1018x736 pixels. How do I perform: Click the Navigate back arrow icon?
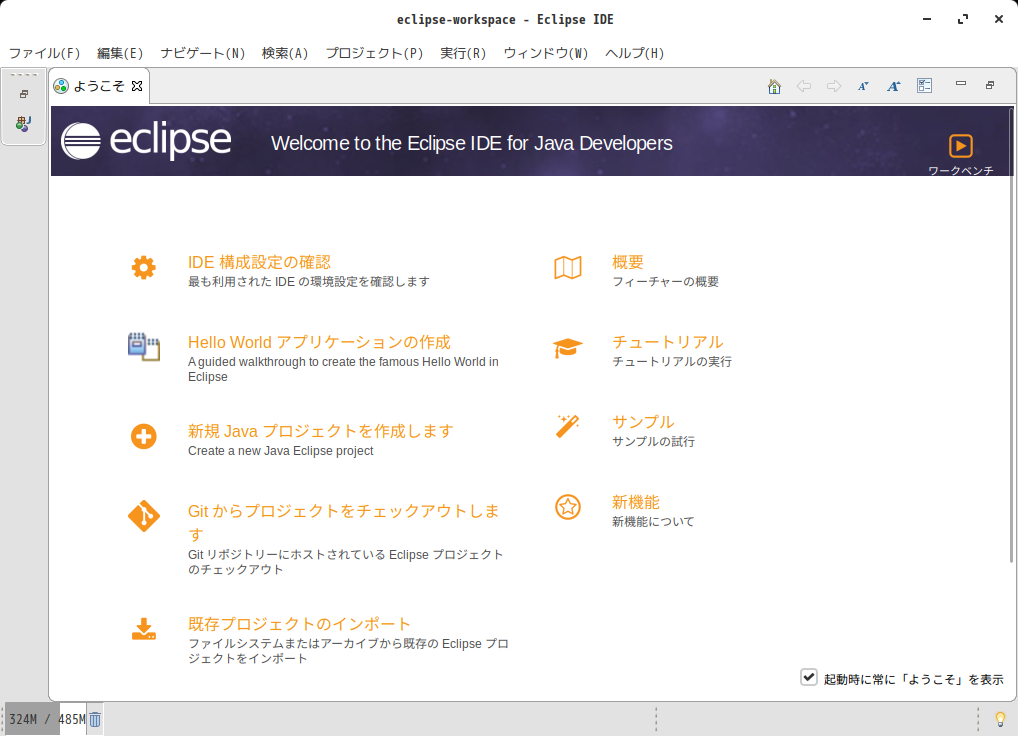804,86
